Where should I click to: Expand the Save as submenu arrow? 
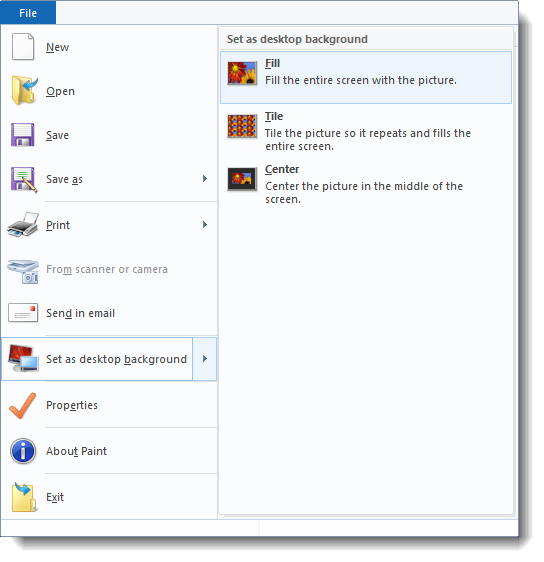[x=205, y=178]
